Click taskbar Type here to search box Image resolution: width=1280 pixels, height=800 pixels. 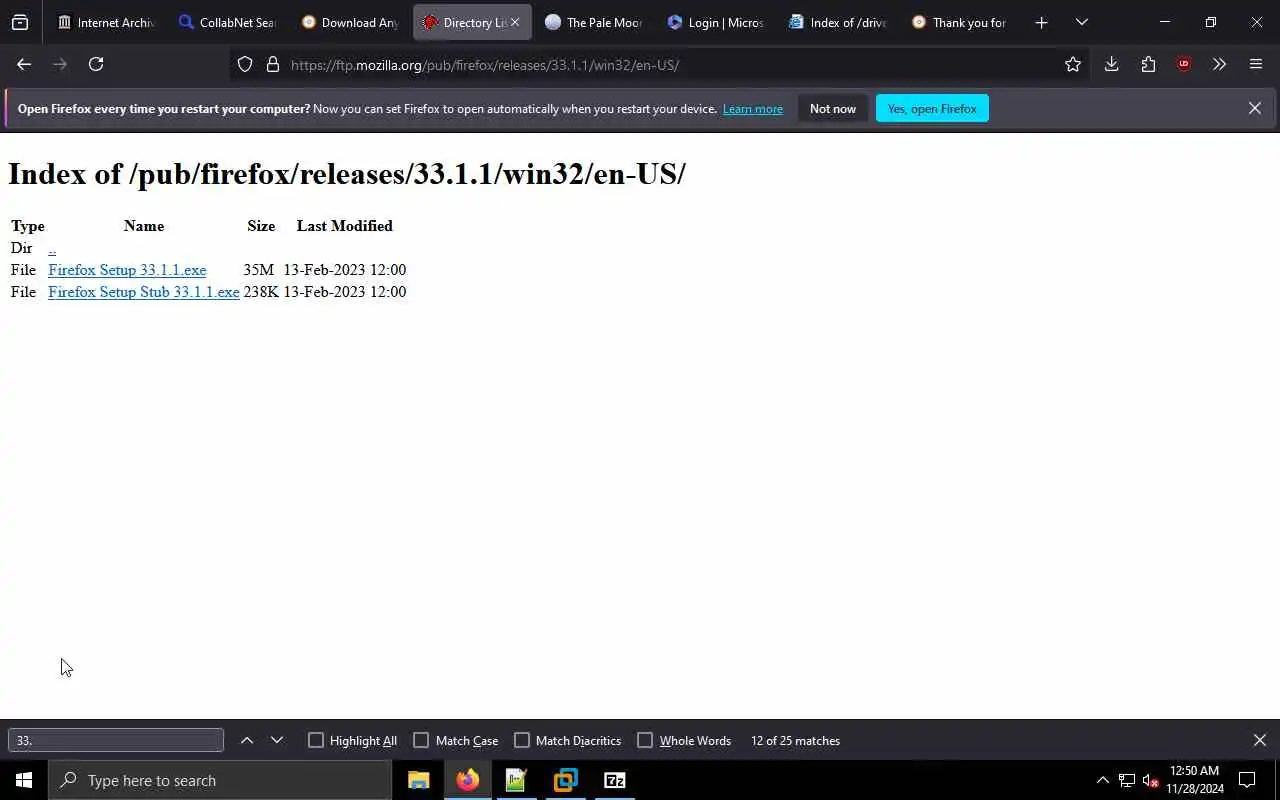tap(220, 780)
